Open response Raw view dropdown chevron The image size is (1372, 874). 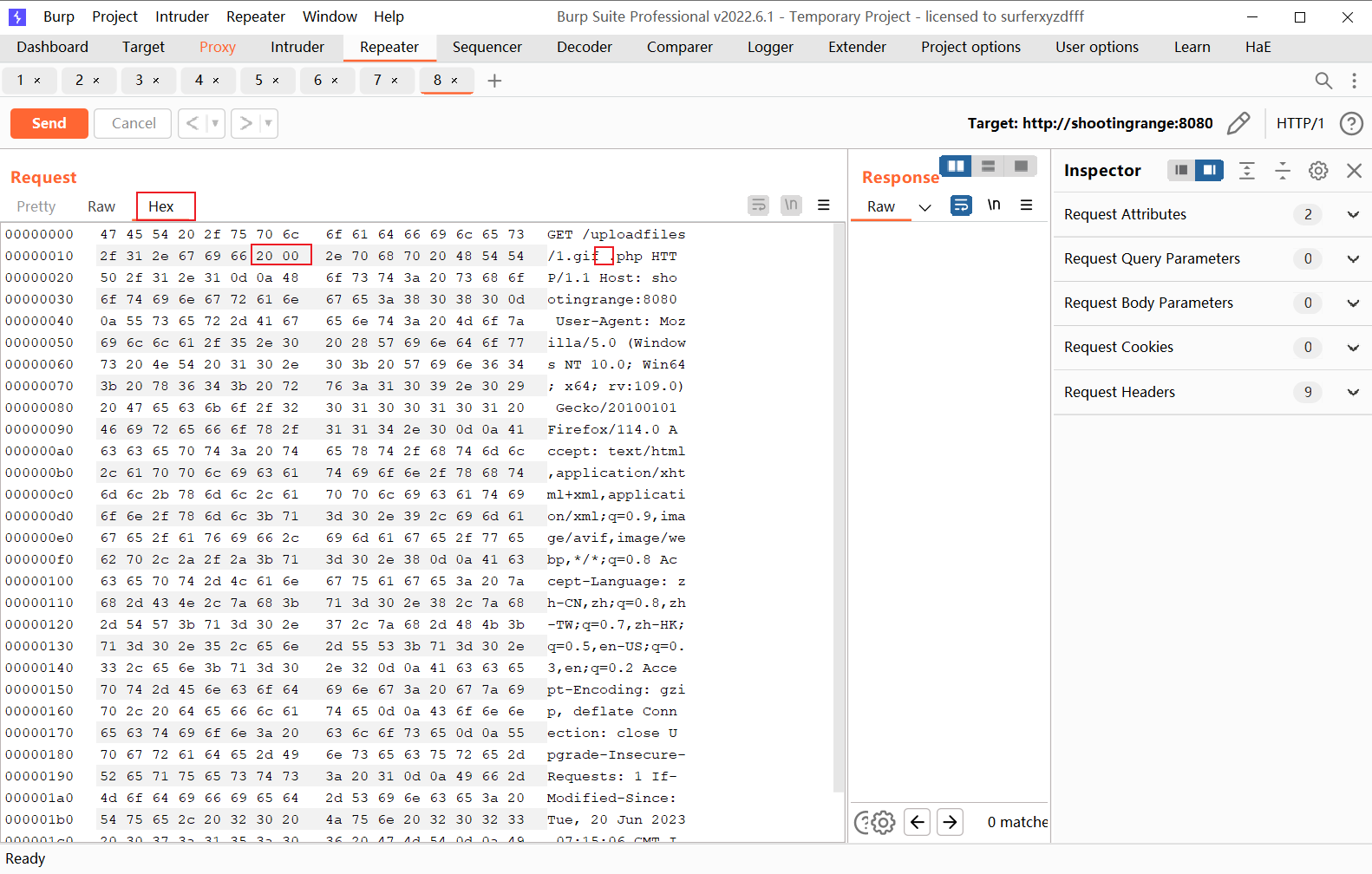tap(924, 207)
